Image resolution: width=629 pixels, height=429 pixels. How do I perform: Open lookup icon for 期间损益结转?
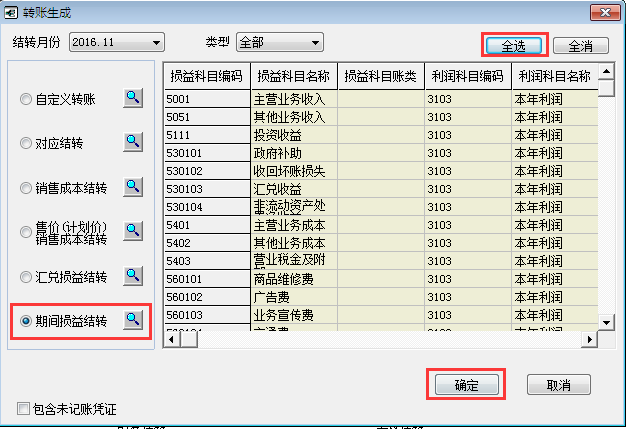click(x=133, y=320)
